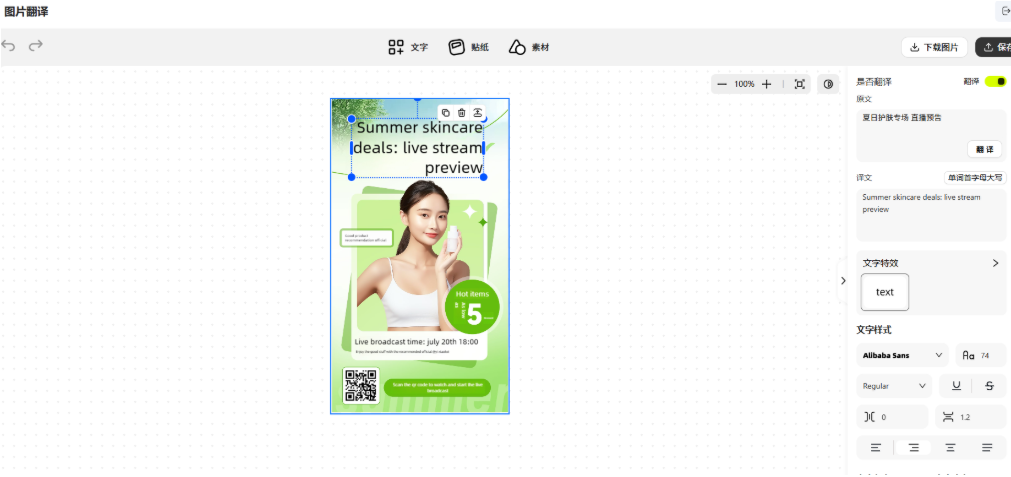This screenshot has width=1011, height=477.
Task: Toggle the 翻译 translation switch
Action: [x=995, y=81]
